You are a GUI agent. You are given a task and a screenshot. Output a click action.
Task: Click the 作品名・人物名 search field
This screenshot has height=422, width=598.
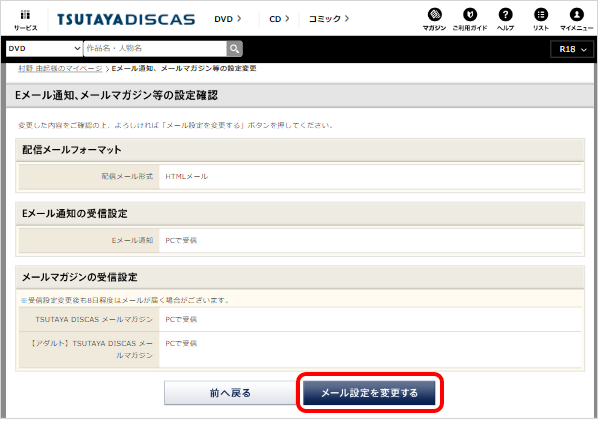coord(155,49)
